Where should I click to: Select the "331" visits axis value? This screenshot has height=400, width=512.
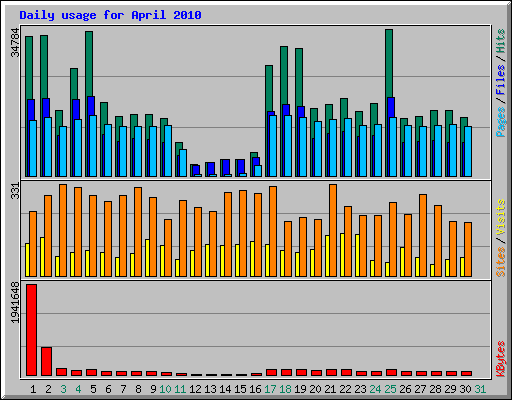(15, 191)
